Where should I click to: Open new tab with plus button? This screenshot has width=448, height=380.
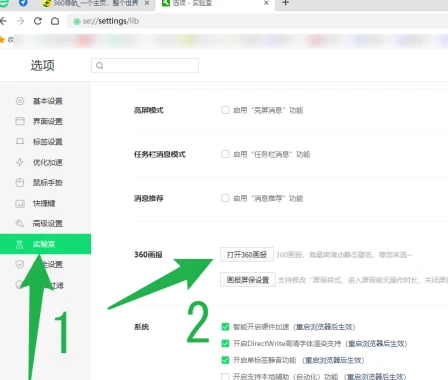pos(285,3)
